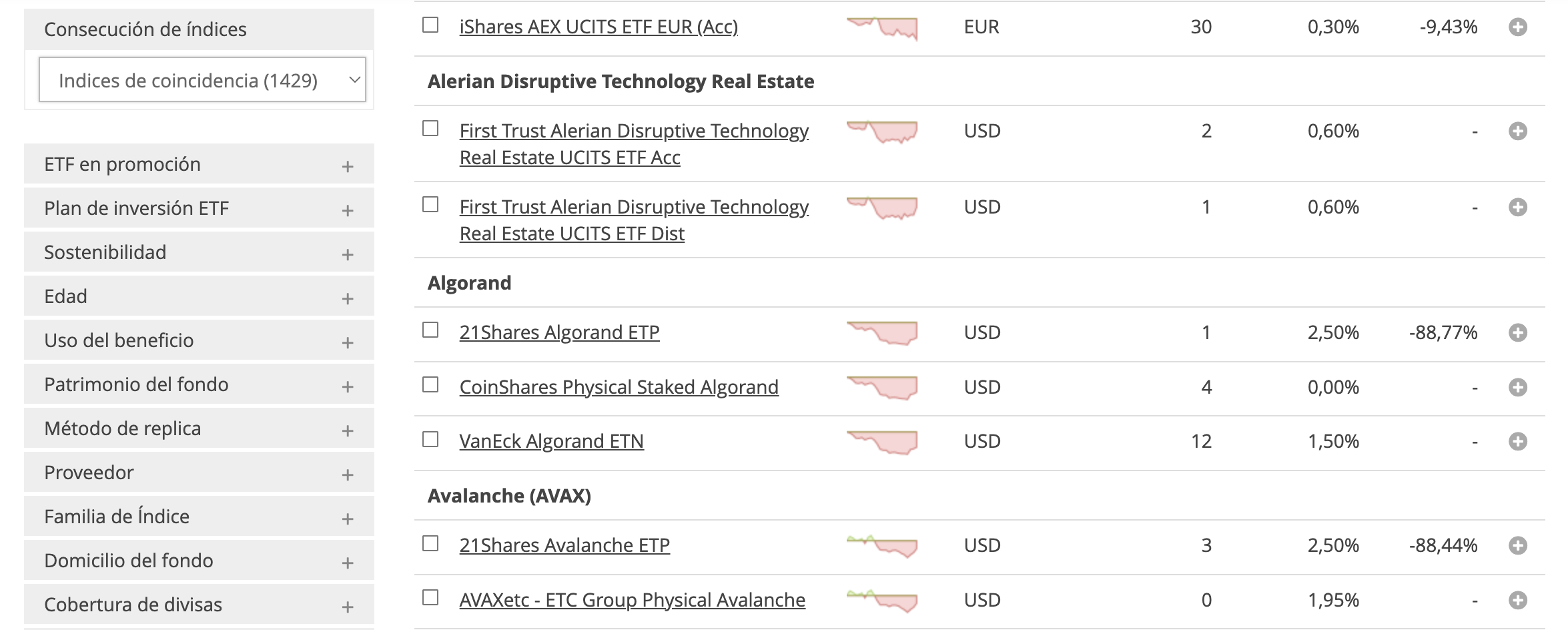Select the 21Shares Avalanche ETP checkbox
Screen dimensions: 1568x630
pos(430,544)
